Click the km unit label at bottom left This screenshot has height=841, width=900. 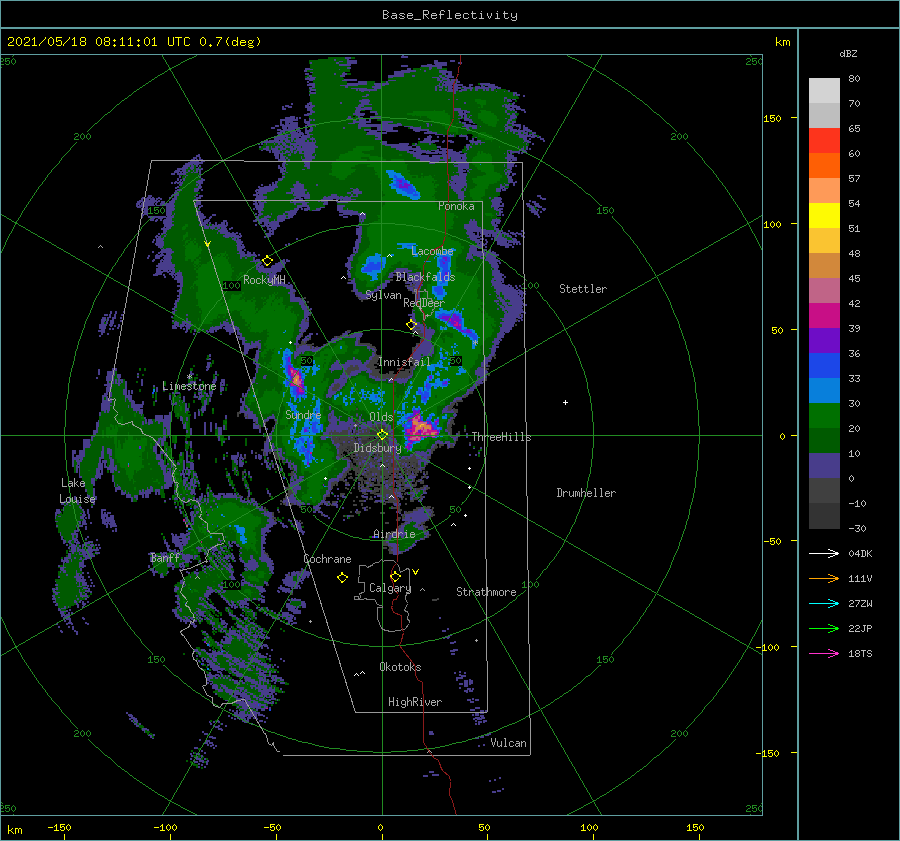click(15, 830)
